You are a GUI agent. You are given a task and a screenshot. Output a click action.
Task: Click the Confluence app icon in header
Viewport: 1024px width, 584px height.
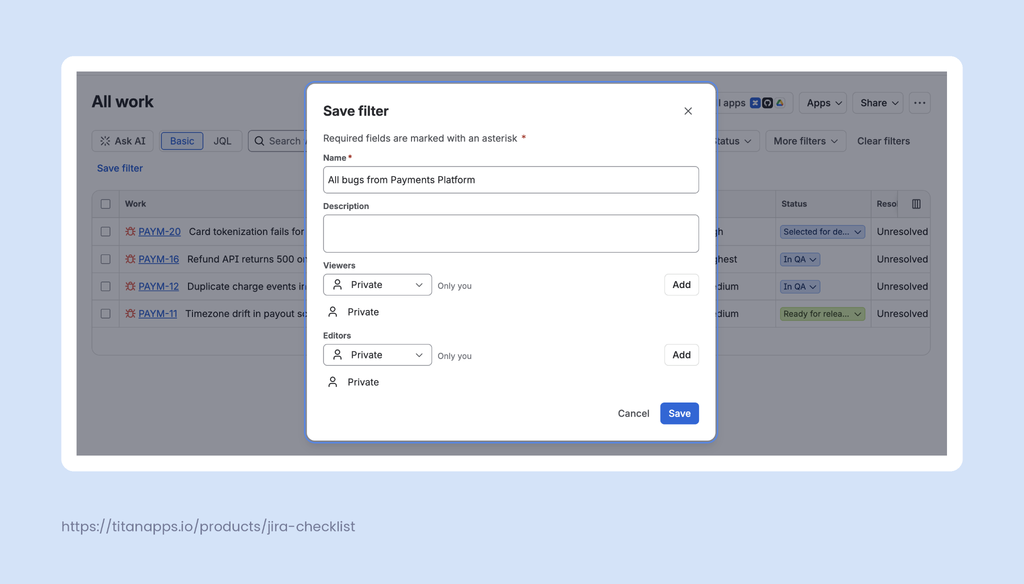click(x=755, y=103)
